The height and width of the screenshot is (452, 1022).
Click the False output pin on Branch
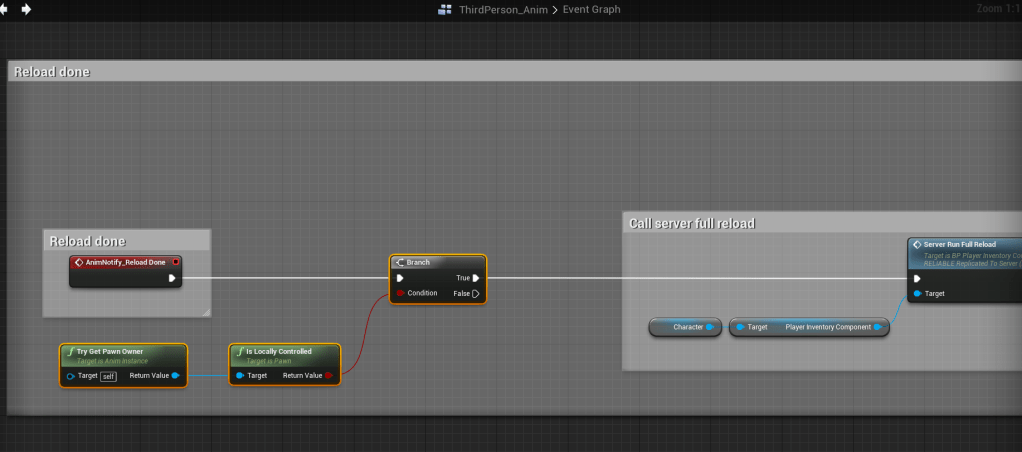pos(476,293)
